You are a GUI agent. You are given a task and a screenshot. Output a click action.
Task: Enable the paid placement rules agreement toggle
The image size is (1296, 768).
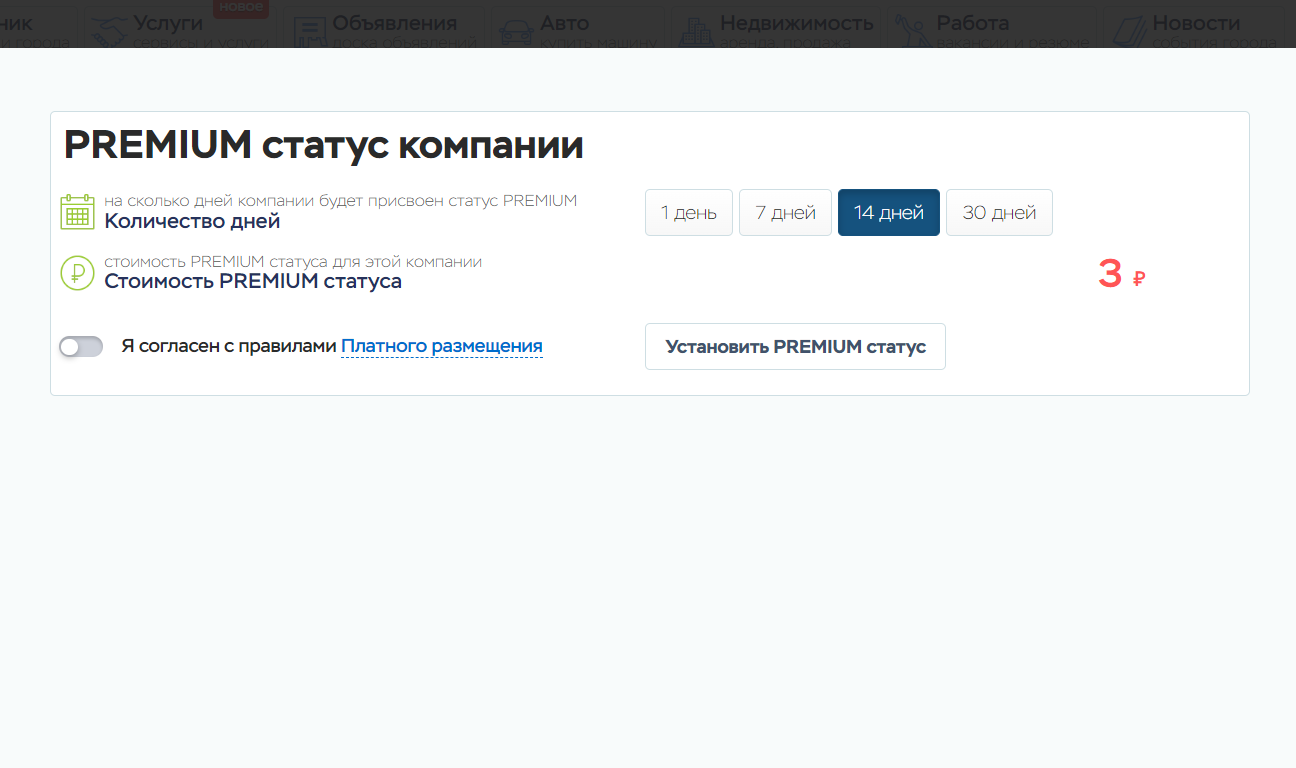coord(81,347)
